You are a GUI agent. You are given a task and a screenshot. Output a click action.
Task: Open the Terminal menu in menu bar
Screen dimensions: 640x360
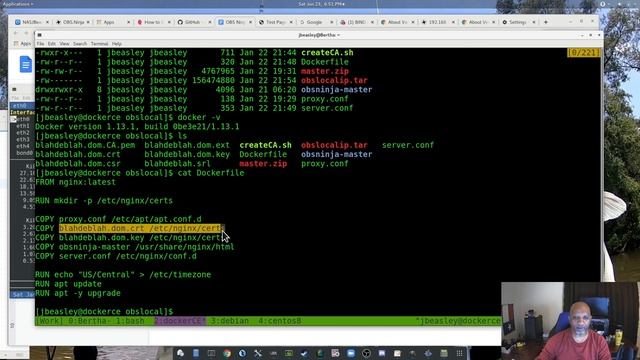tap(100, 44)
